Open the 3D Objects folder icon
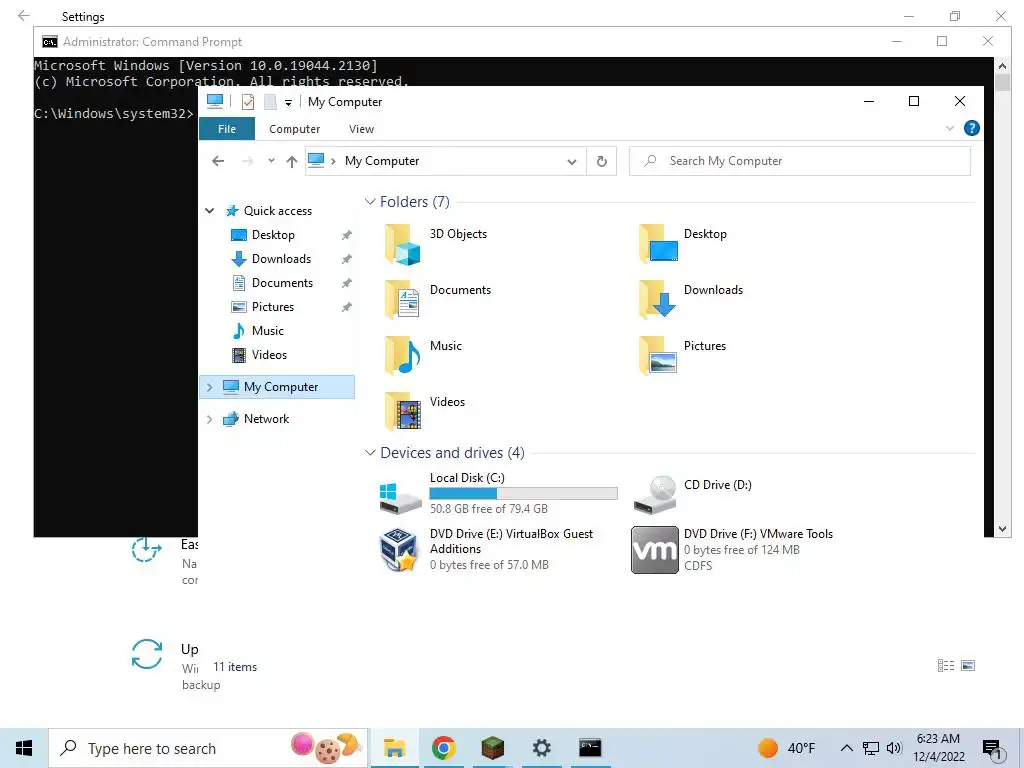The image size is (1024, 768). pos(402,246)
